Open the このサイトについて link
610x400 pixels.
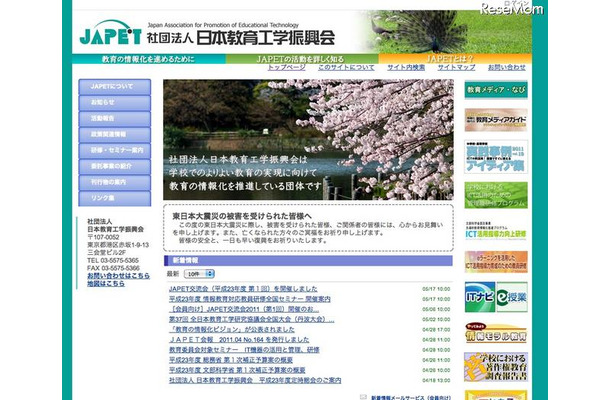click(x=346, y=67)
